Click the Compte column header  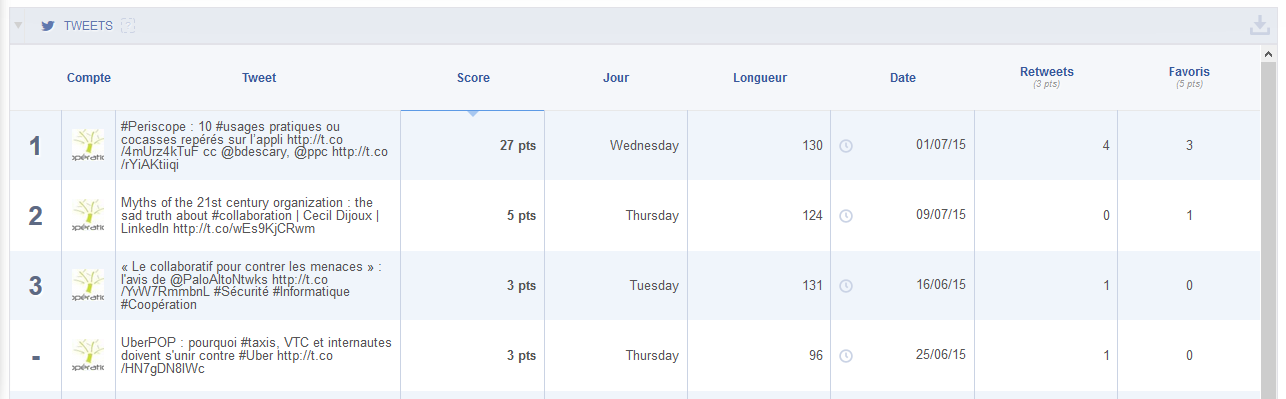point(89,78)
